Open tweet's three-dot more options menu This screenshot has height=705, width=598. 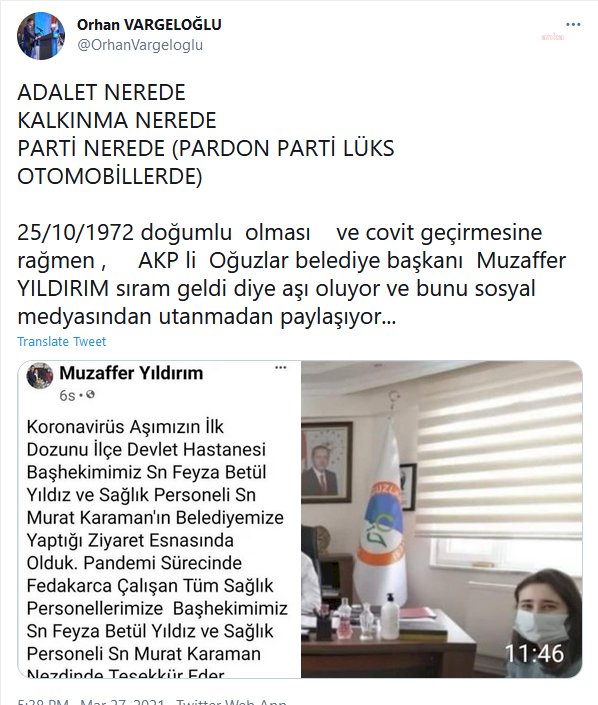(x=573, y=24)
